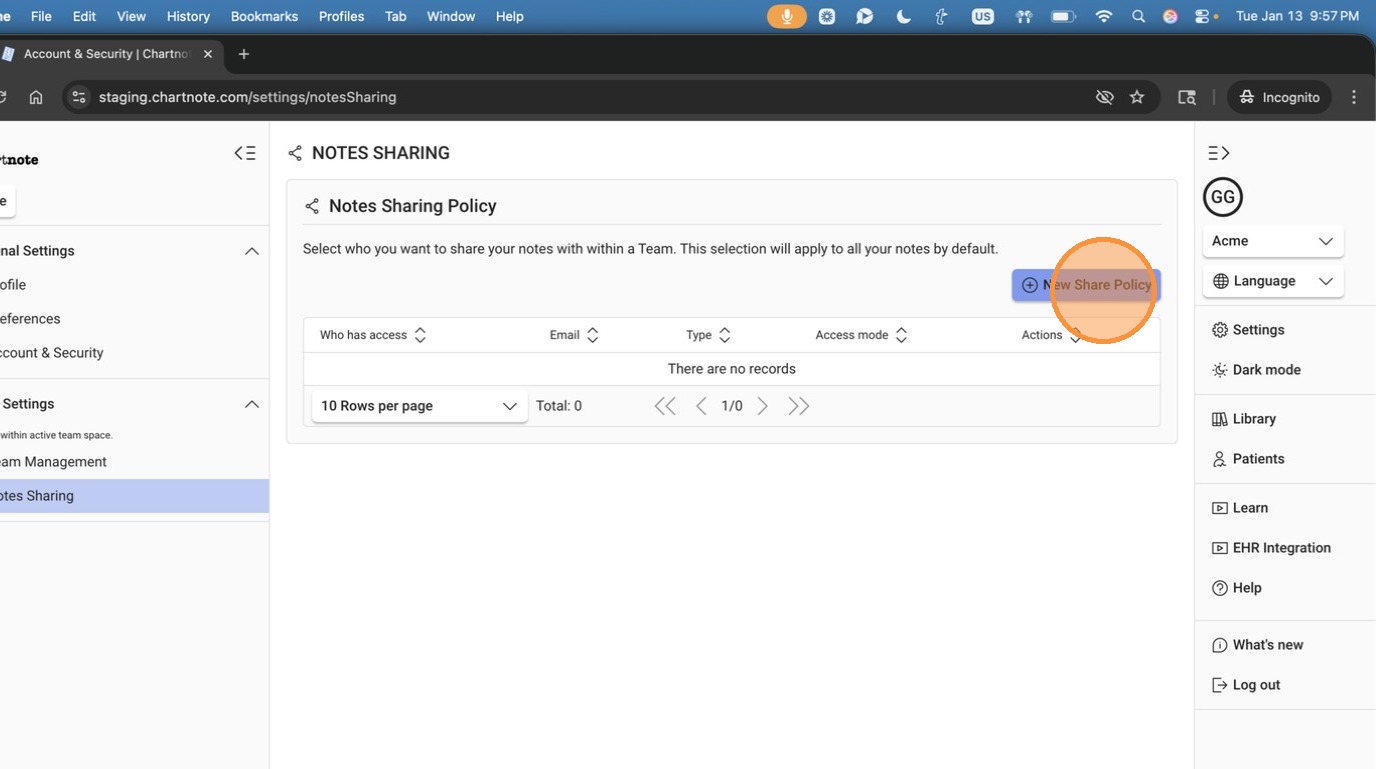1376x769 pixels.
Task: Bookmark this page with star icon
Action: 1137,97
